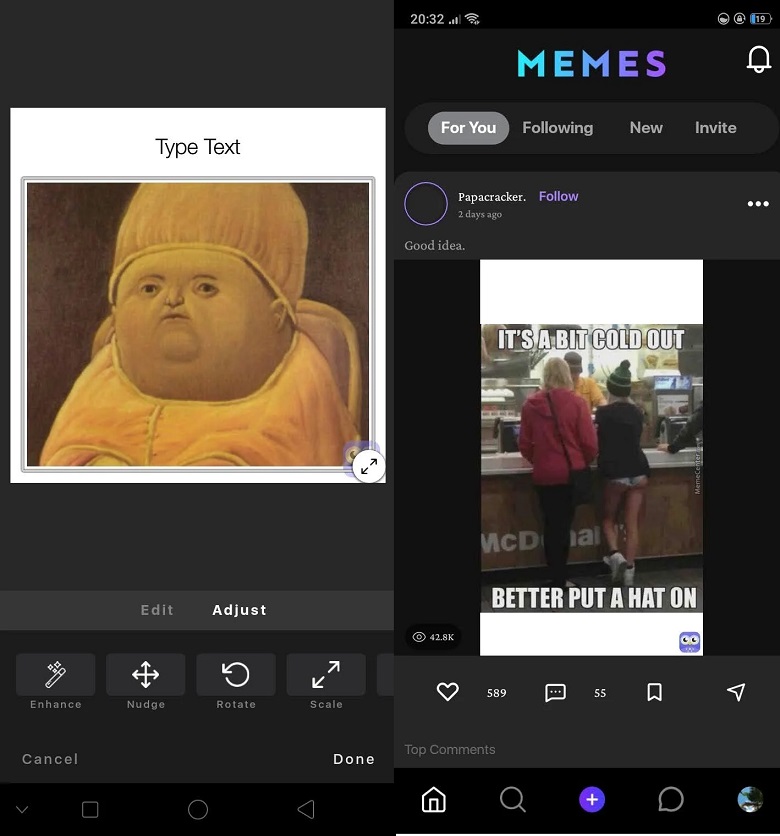This screenshot has height=836, width=780.
Task: Tap the MEMES app logo title
Action: coord(592,63)
